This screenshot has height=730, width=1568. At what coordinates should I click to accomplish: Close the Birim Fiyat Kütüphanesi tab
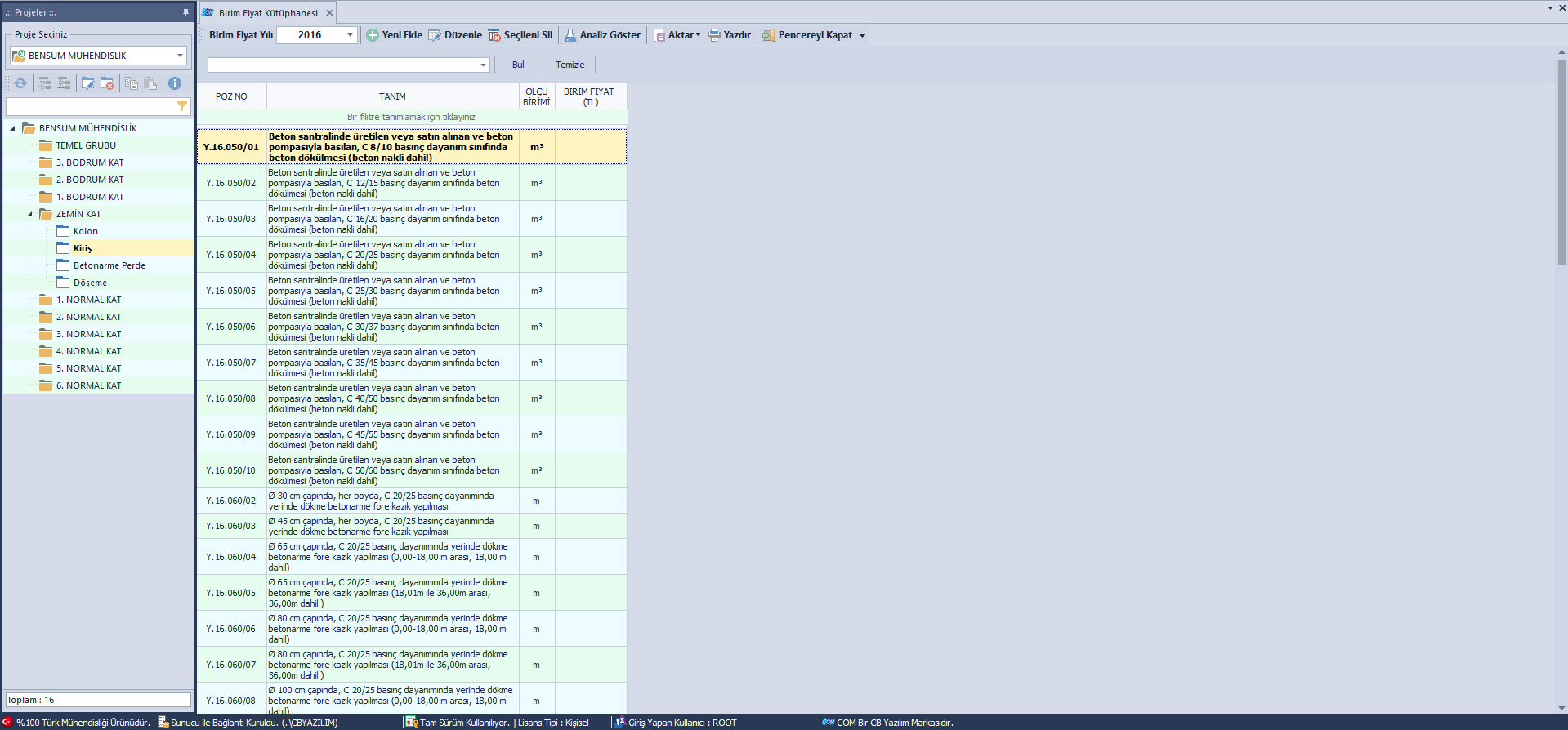(329, 12)
